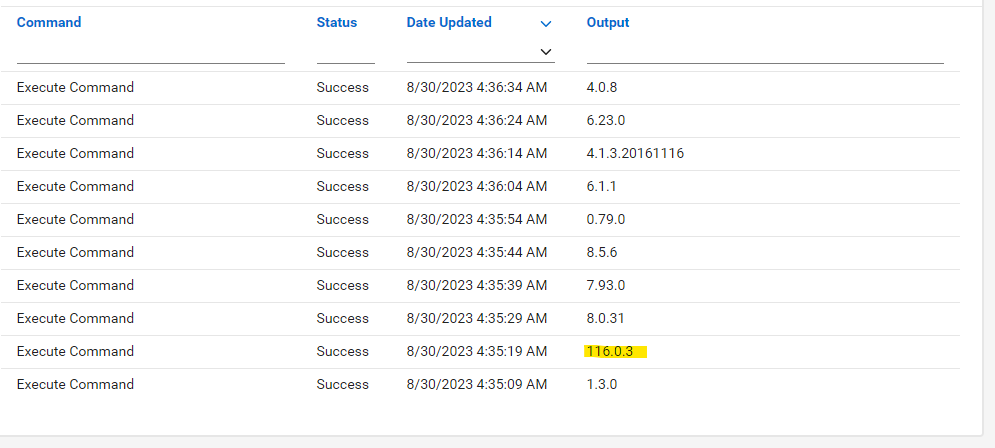Open the Date Updated filter dropdown
The height and width of the screenshot is (448, 995).
click(546, 51)
